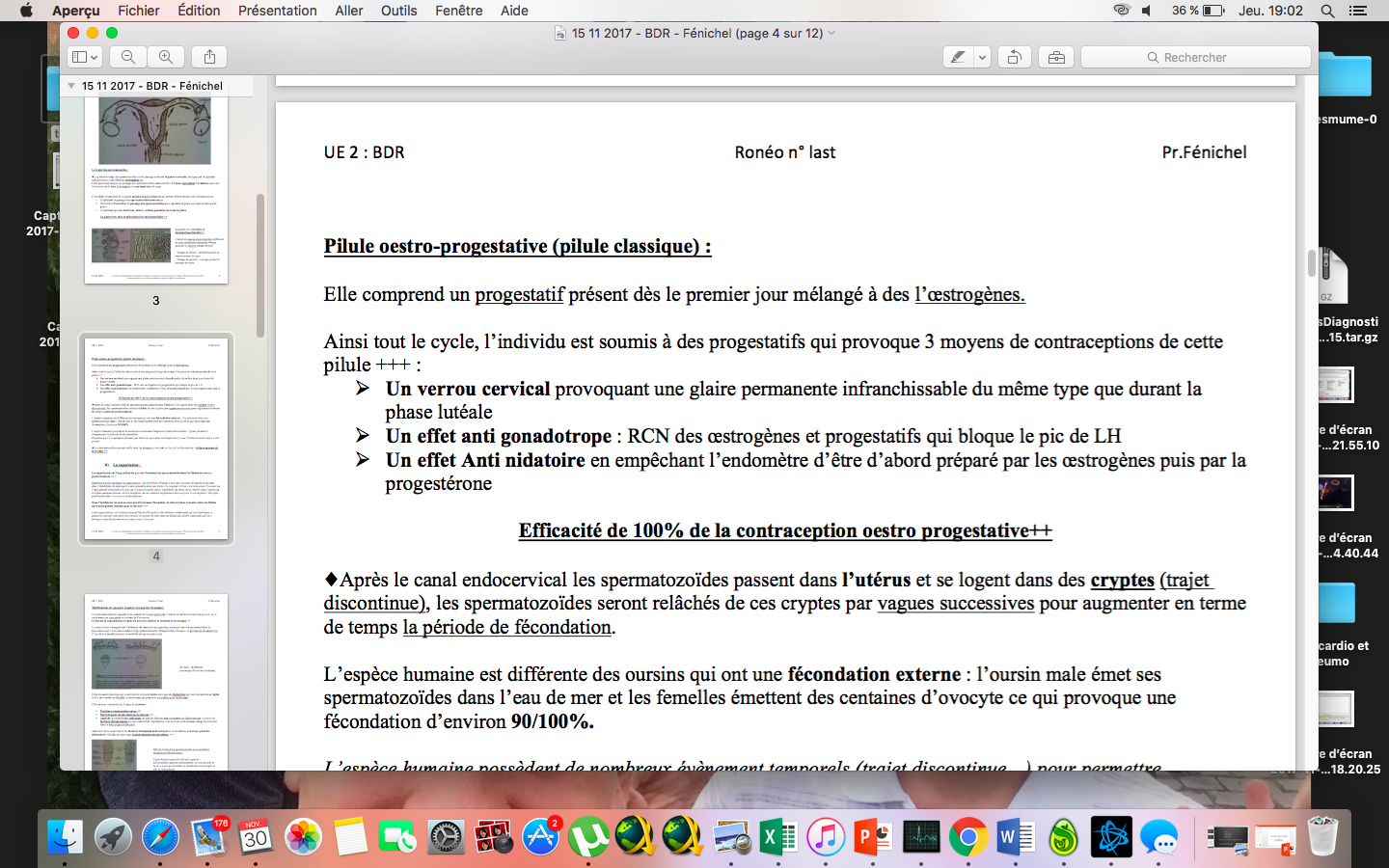Open the Notification Center menu bar icon
1389x868 pixels.
(1358, 11)
